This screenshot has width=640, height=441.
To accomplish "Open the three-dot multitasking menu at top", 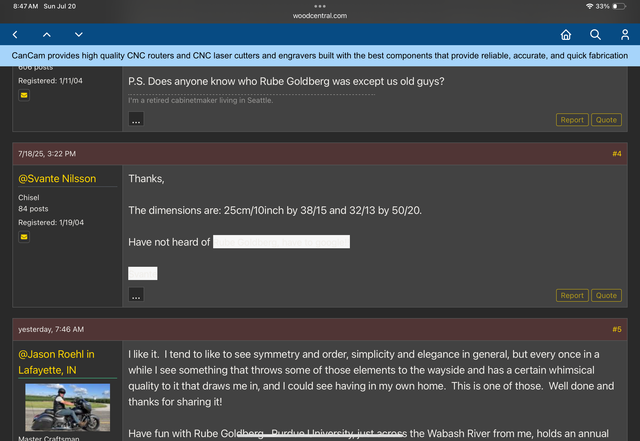I will coord(320,6).
